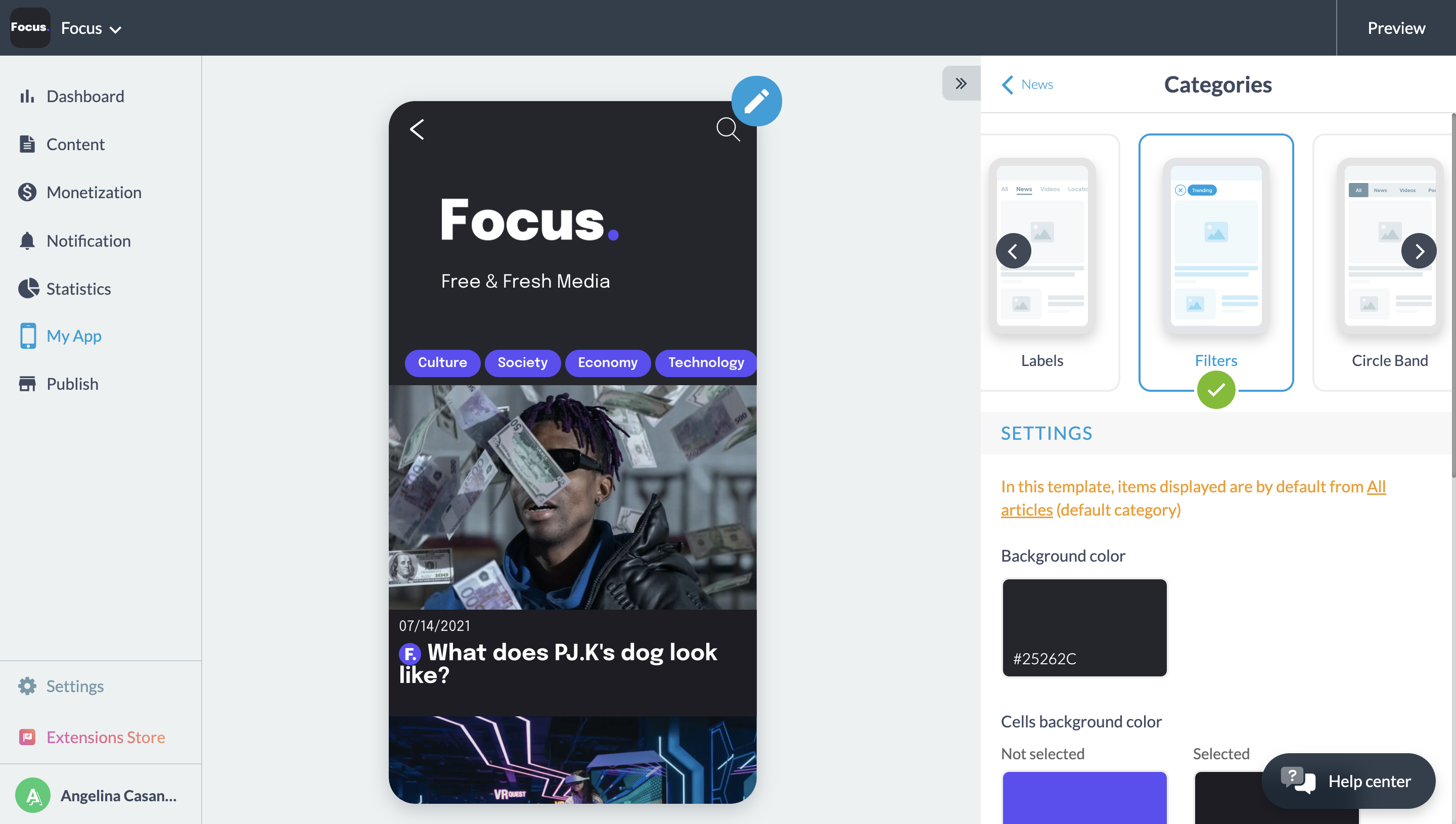1456x824 pixels.
Task: Click the Settings gear icon
Action: pos(27,686)
